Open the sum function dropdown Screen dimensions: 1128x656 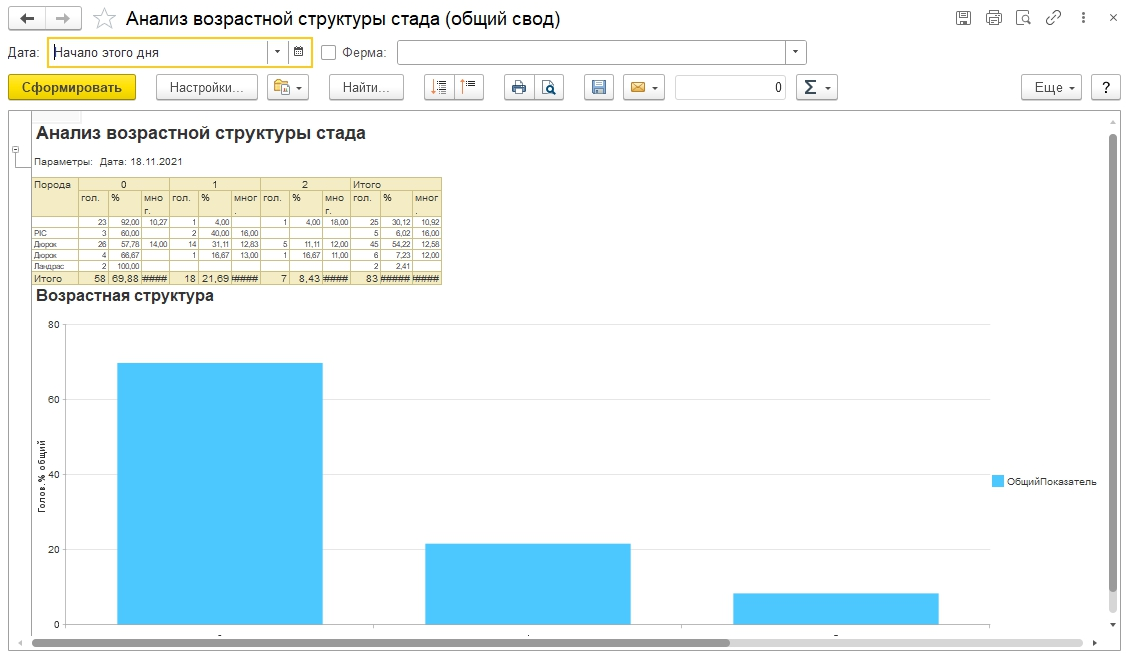click(816, 88)
